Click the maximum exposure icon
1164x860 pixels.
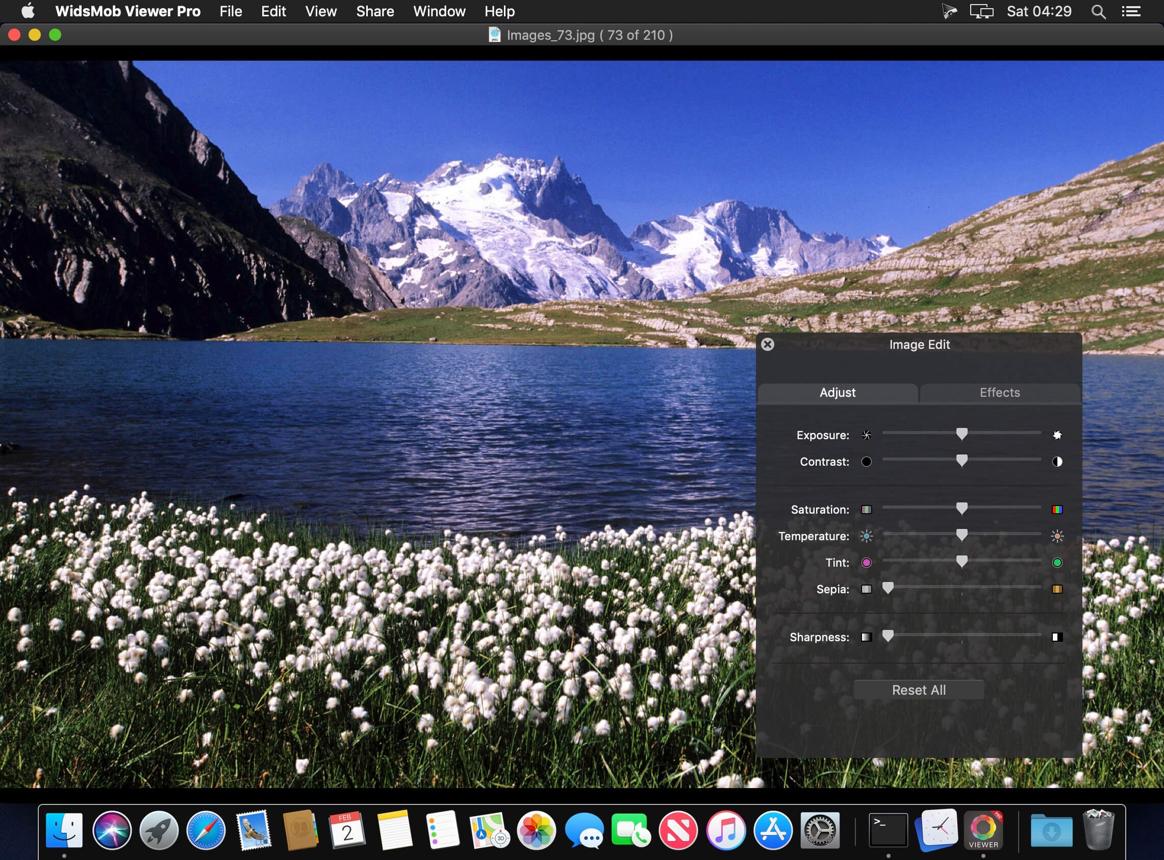point(1057,435)
